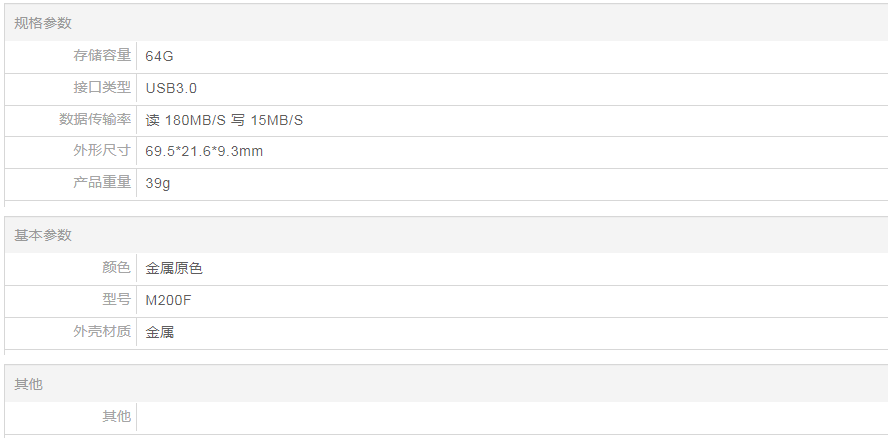This screenshot has width=894, height=438.
Task: Click the M200F model value
Action: click(168, 299)
